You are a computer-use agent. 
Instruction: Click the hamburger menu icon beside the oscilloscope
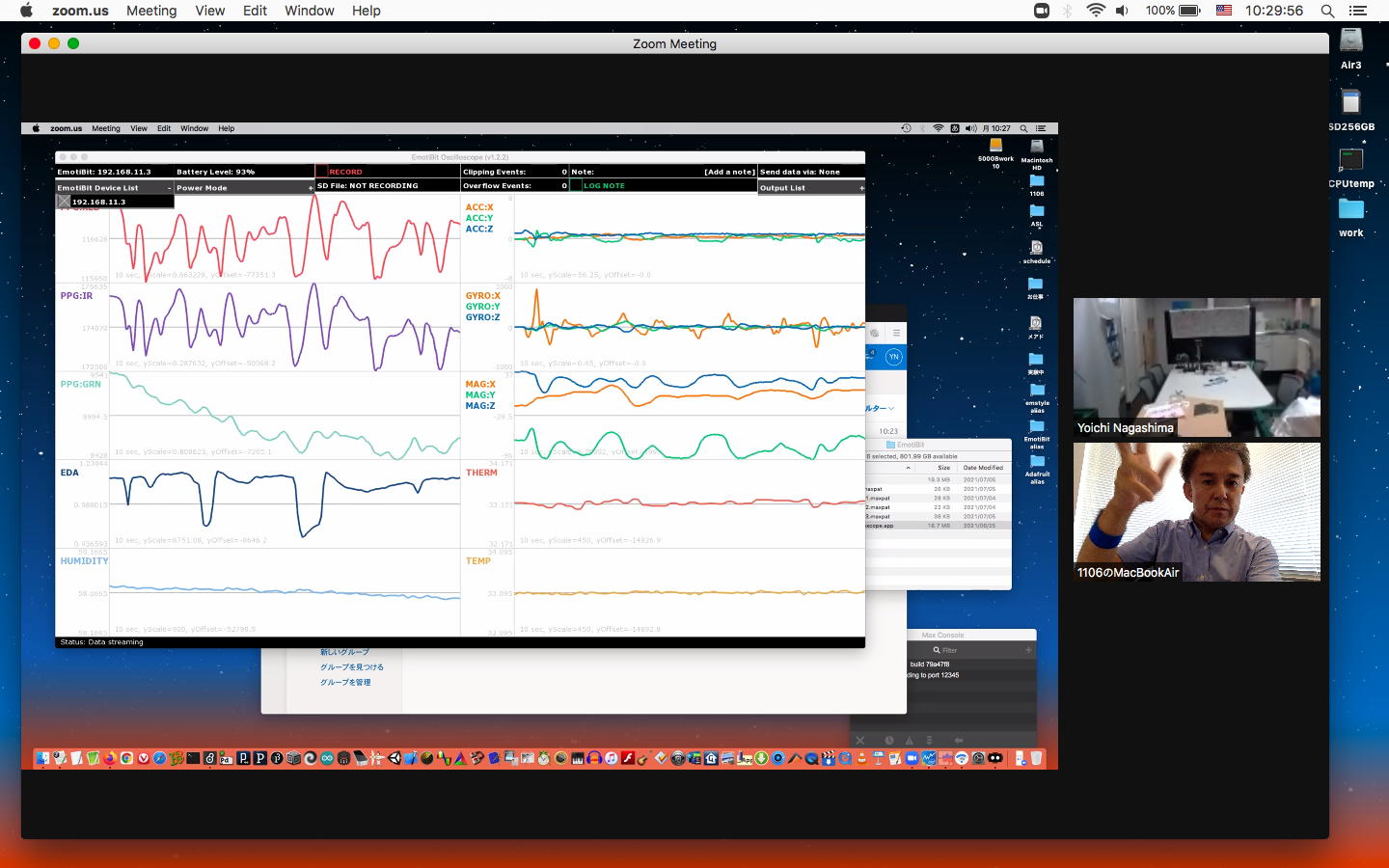tap(896, 333)
